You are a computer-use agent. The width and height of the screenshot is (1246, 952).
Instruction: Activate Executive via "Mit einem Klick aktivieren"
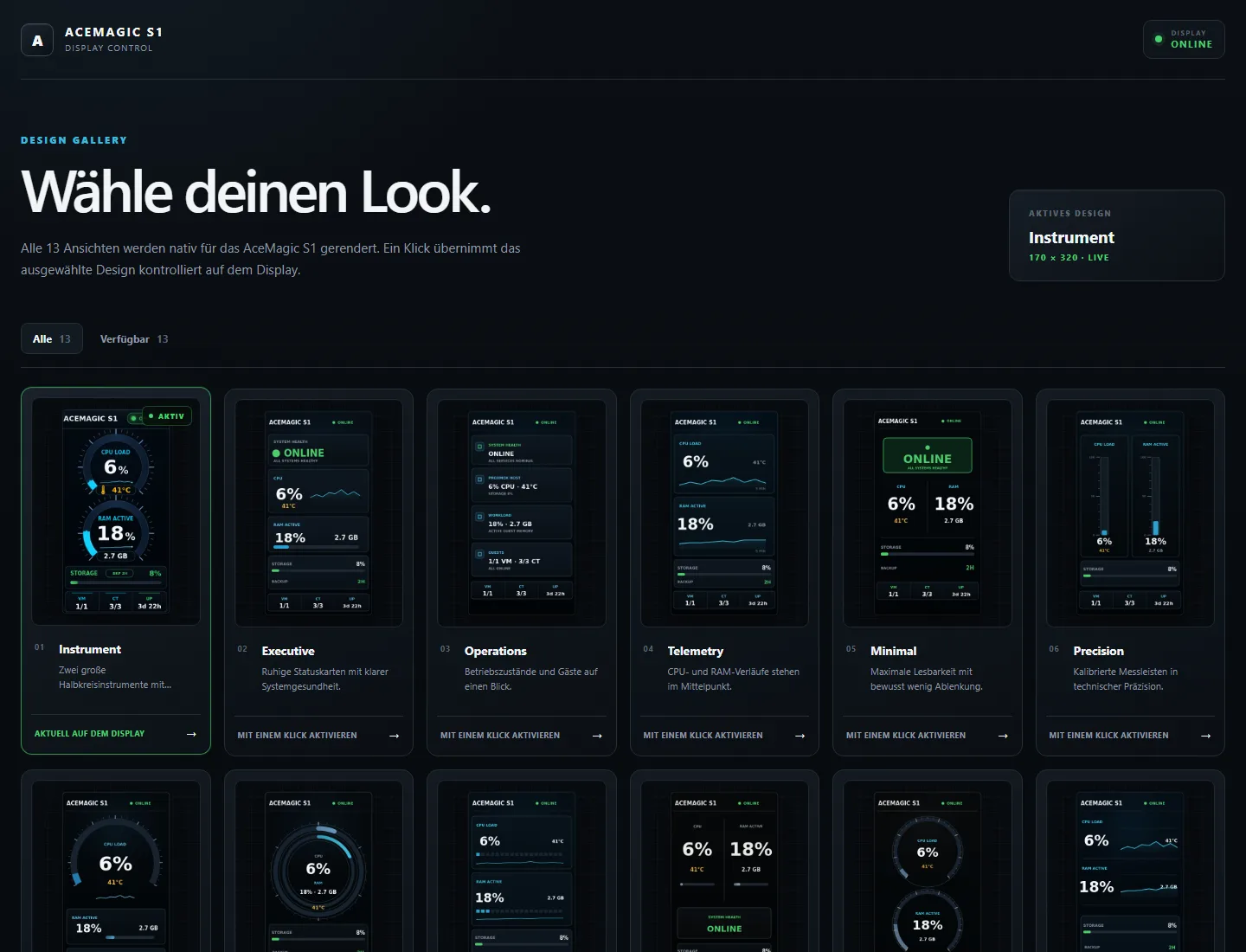(x=297, y=736)
